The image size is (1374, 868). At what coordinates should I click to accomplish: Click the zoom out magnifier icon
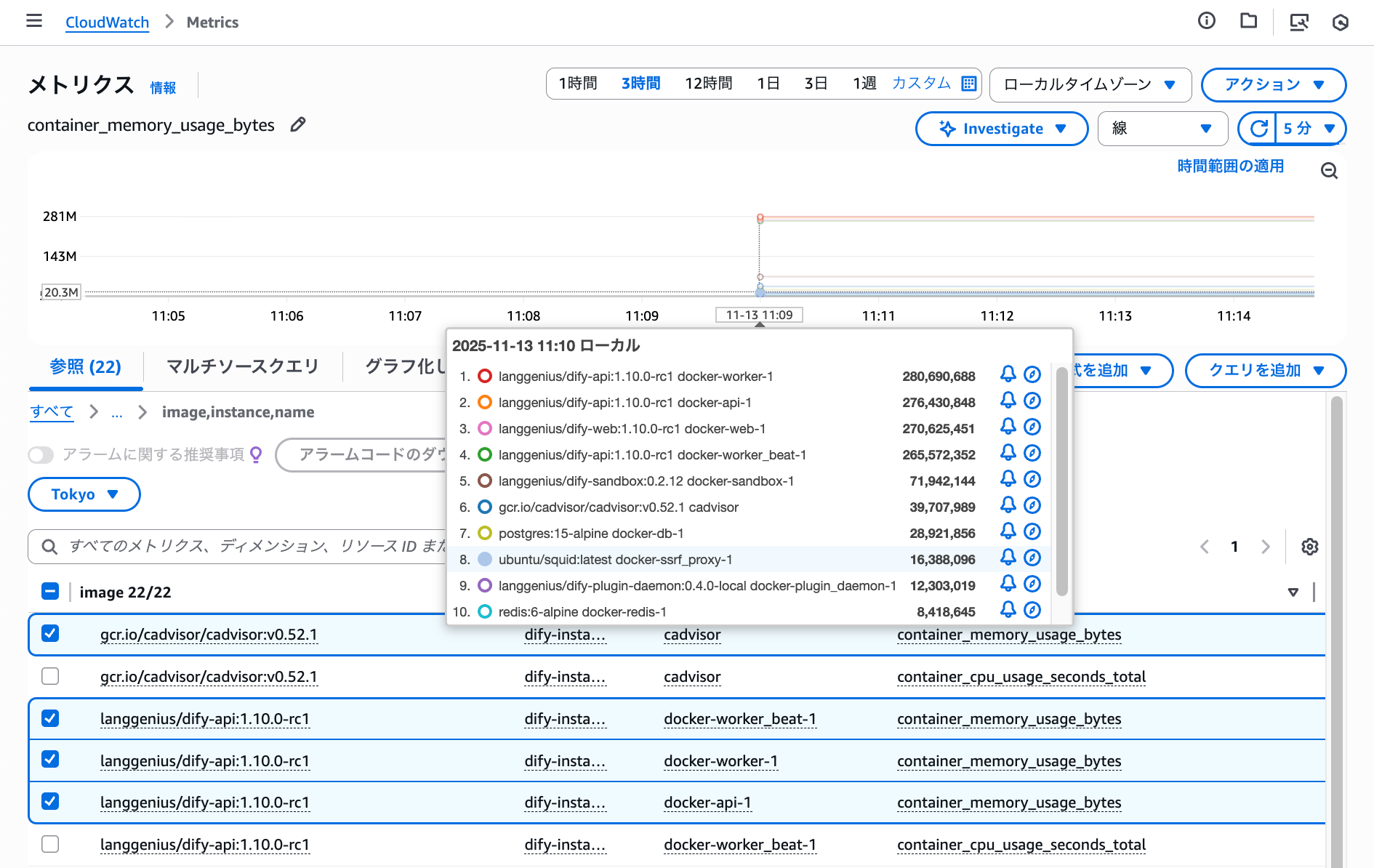[x=1329, y=171]
